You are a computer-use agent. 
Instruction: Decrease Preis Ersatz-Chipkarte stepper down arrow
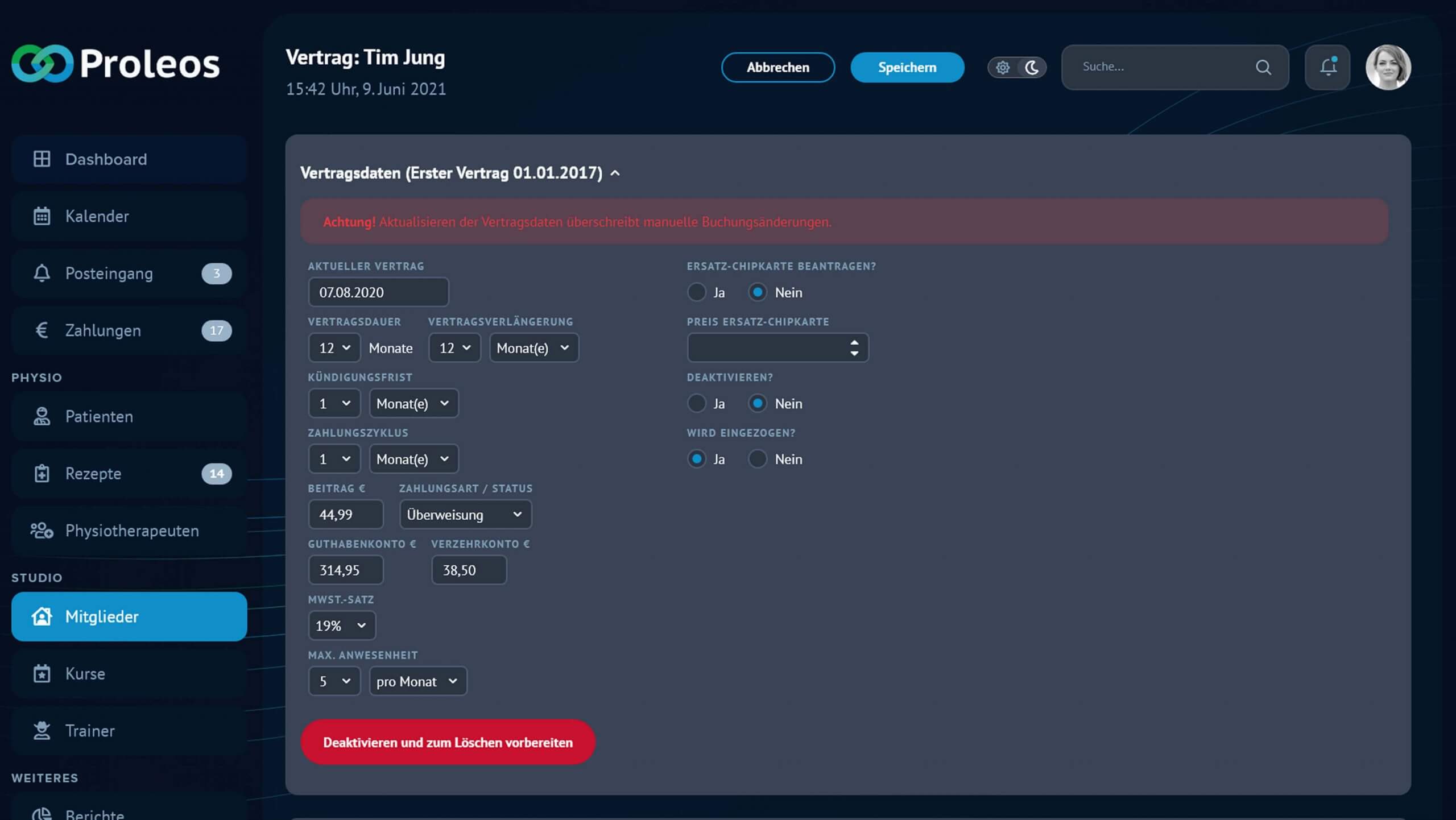[854, 353]
